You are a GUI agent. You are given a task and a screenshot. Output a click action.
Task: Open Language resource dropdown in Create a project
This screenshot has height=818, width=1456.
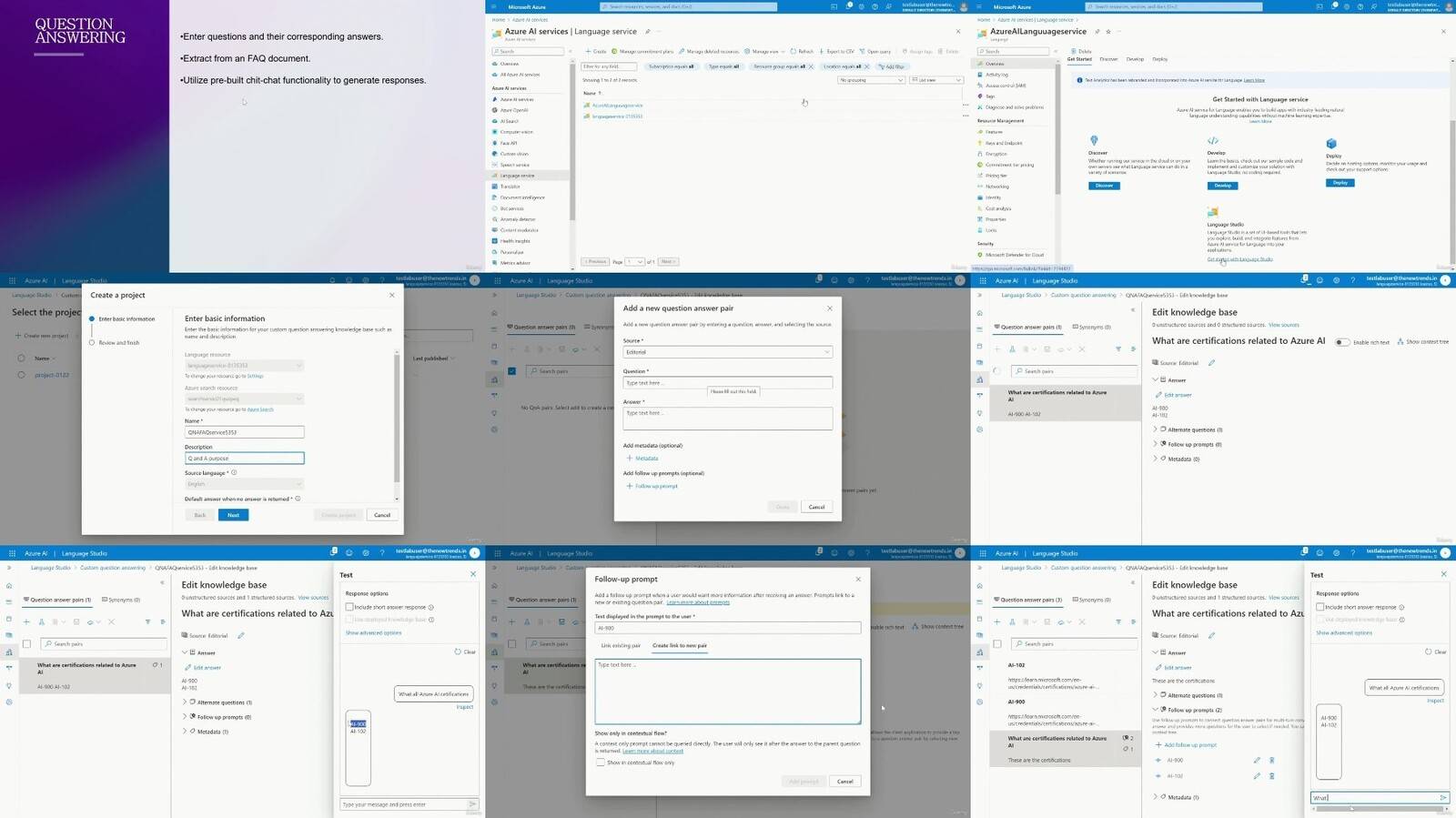[244, 366]
